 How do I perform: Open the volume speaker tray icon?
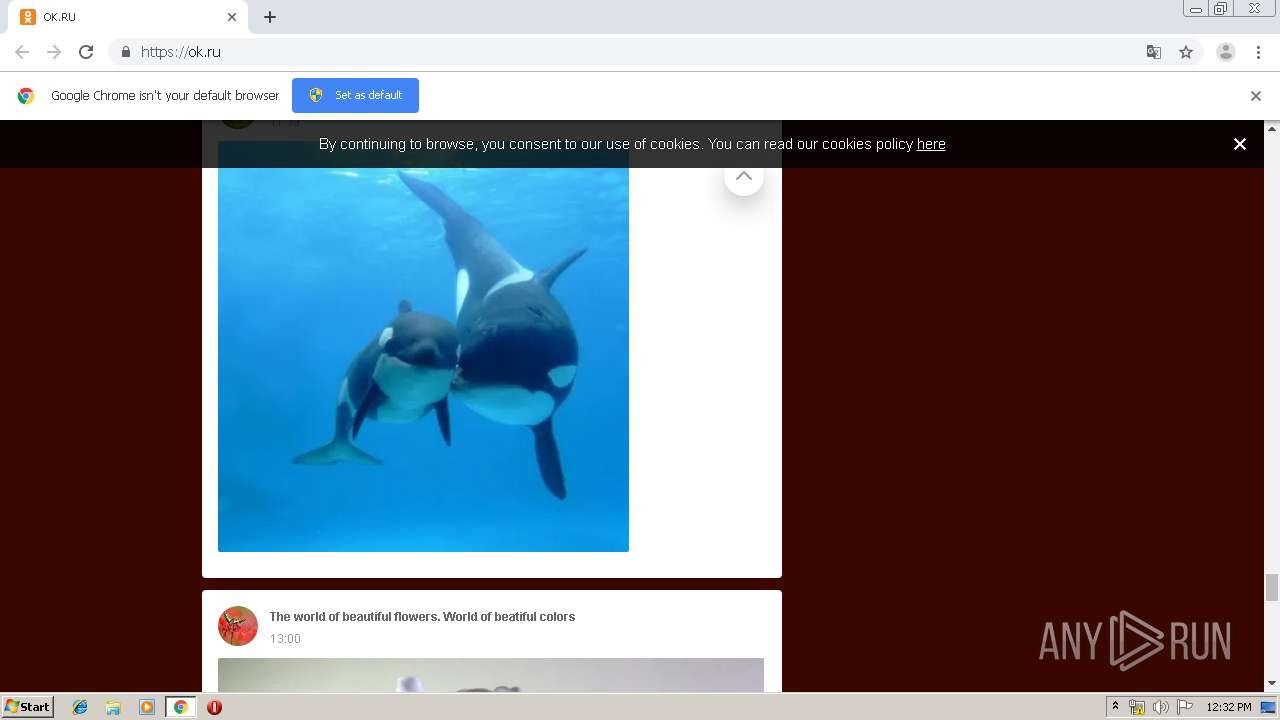[x=1160, y=707]
